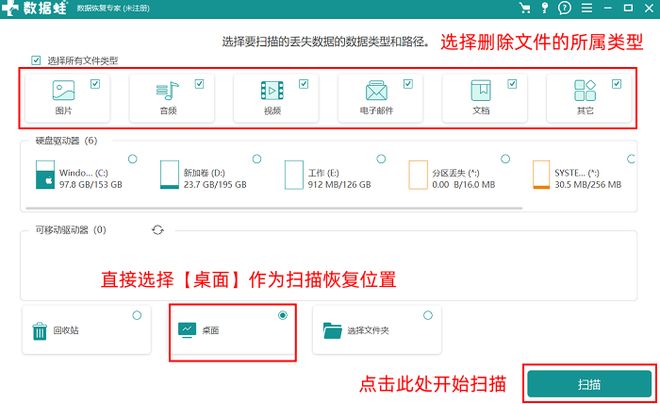Click the 选择文件夹 folder icon
The image size is (660, 404).
(332, 330)
